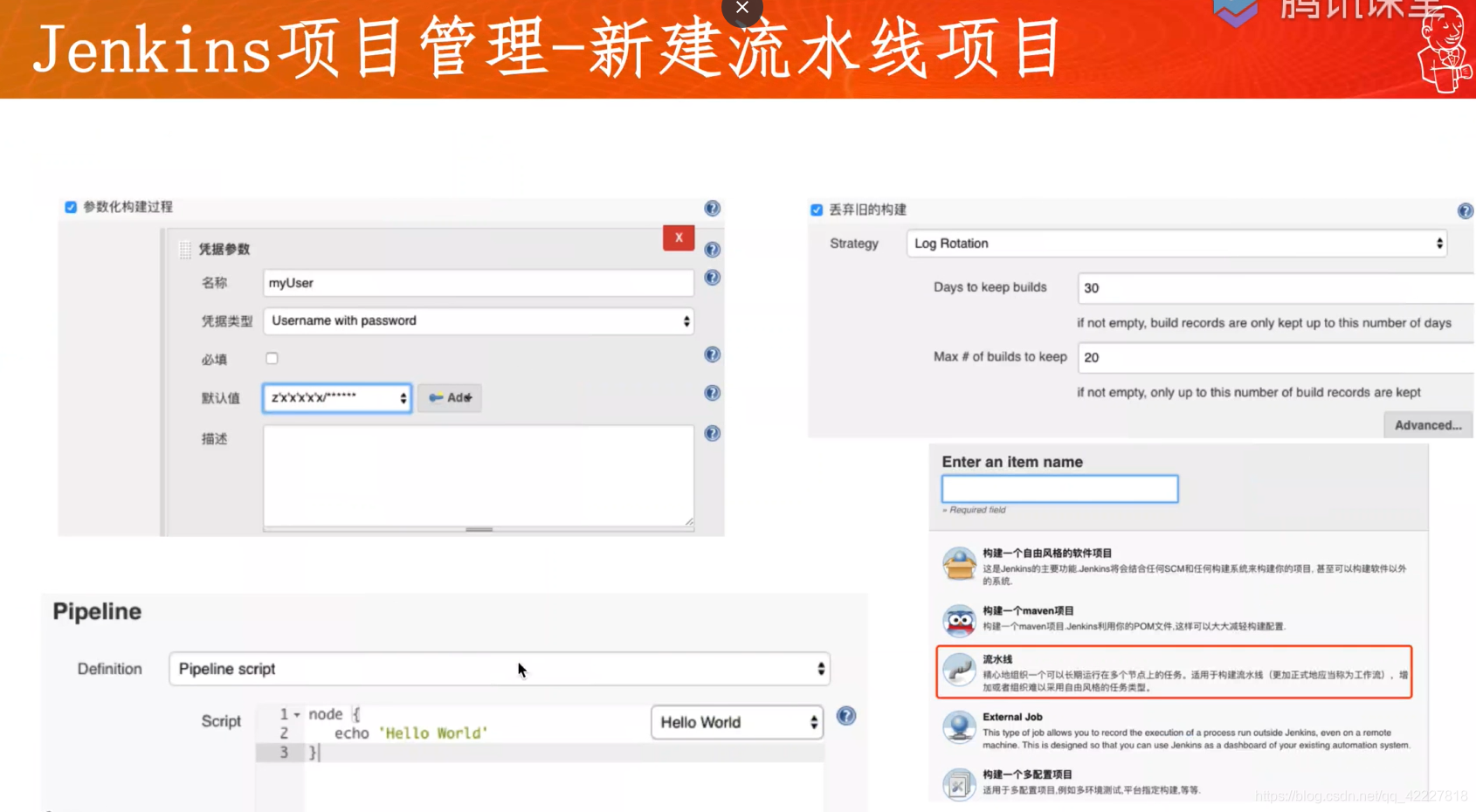This screenshot has height=812, width=1476.
Task: Open help for the 默认值 field
Action: 712,393
